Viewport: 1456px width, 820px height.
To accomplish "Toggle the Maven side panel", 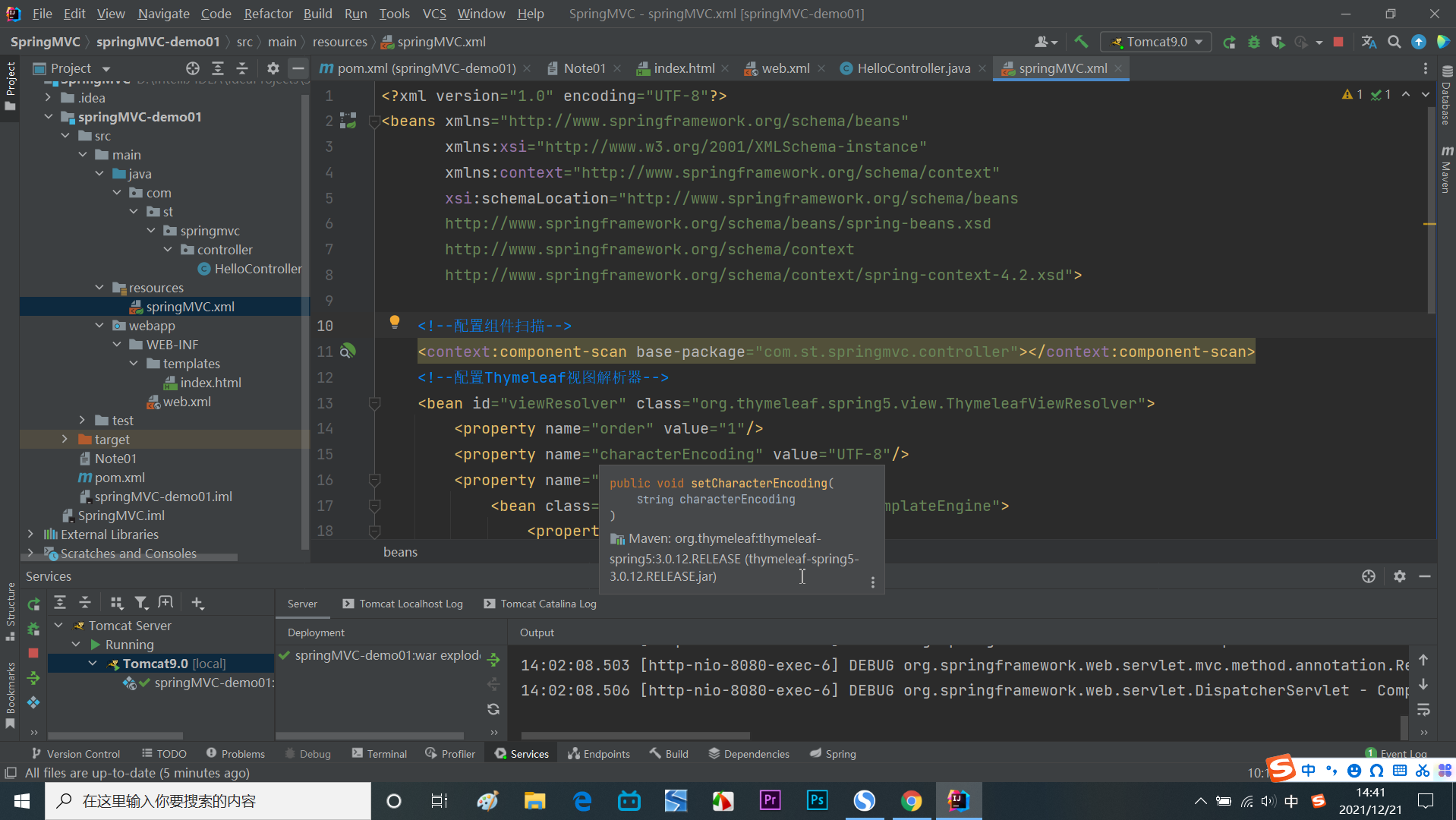I will coord(1447,170).
